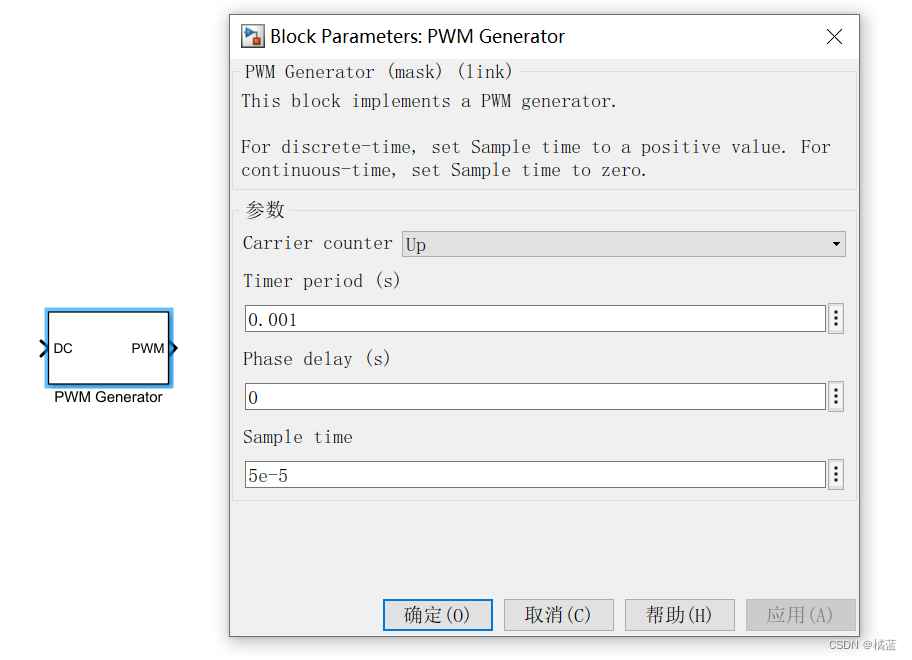Expand the Carrier counter dropdown arrow
Image resolution: width=912 pixels, height=660 pixels.
(x=836, y=244)
